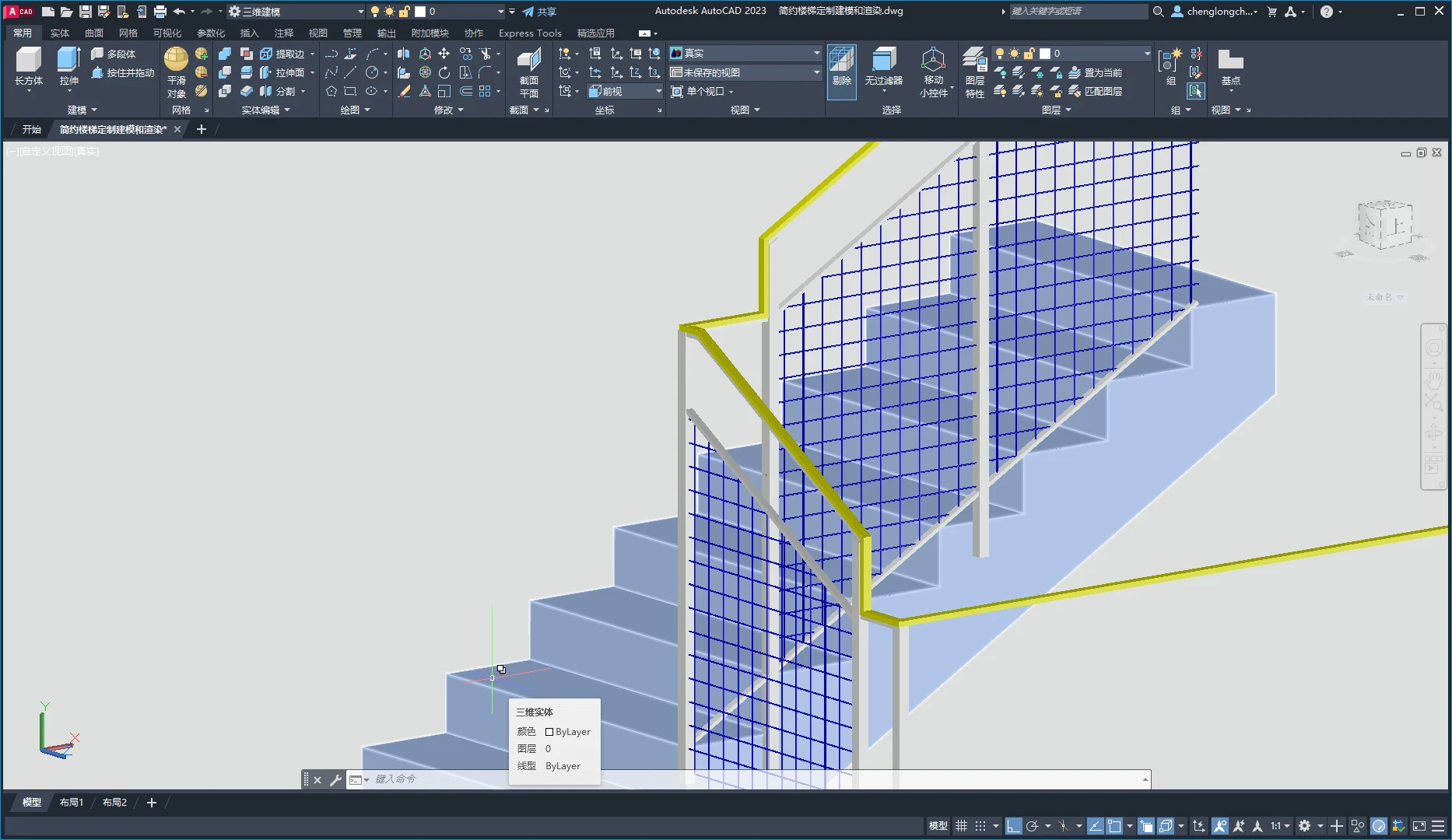Toggle ortho mode in the status bar
The width and height of the screenshot is (1452, 840).
(1013, 826)
